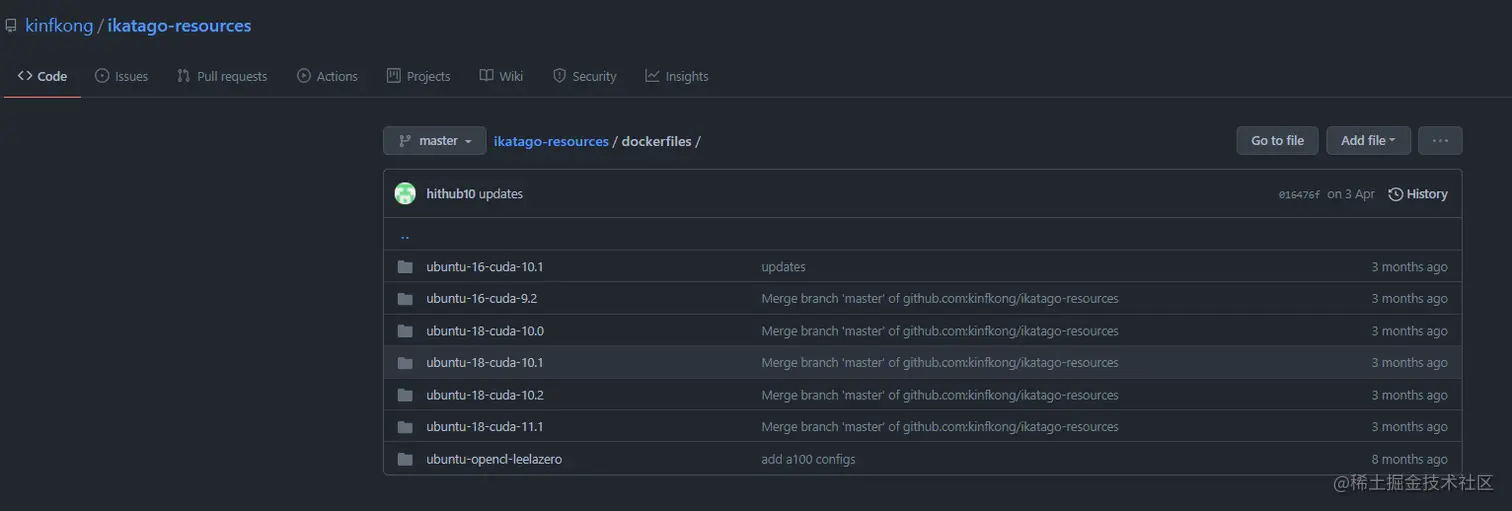The image size is (1512, 511).
Task: Open the ubuntu-opencl-leelazero folder
Action: 494,459
